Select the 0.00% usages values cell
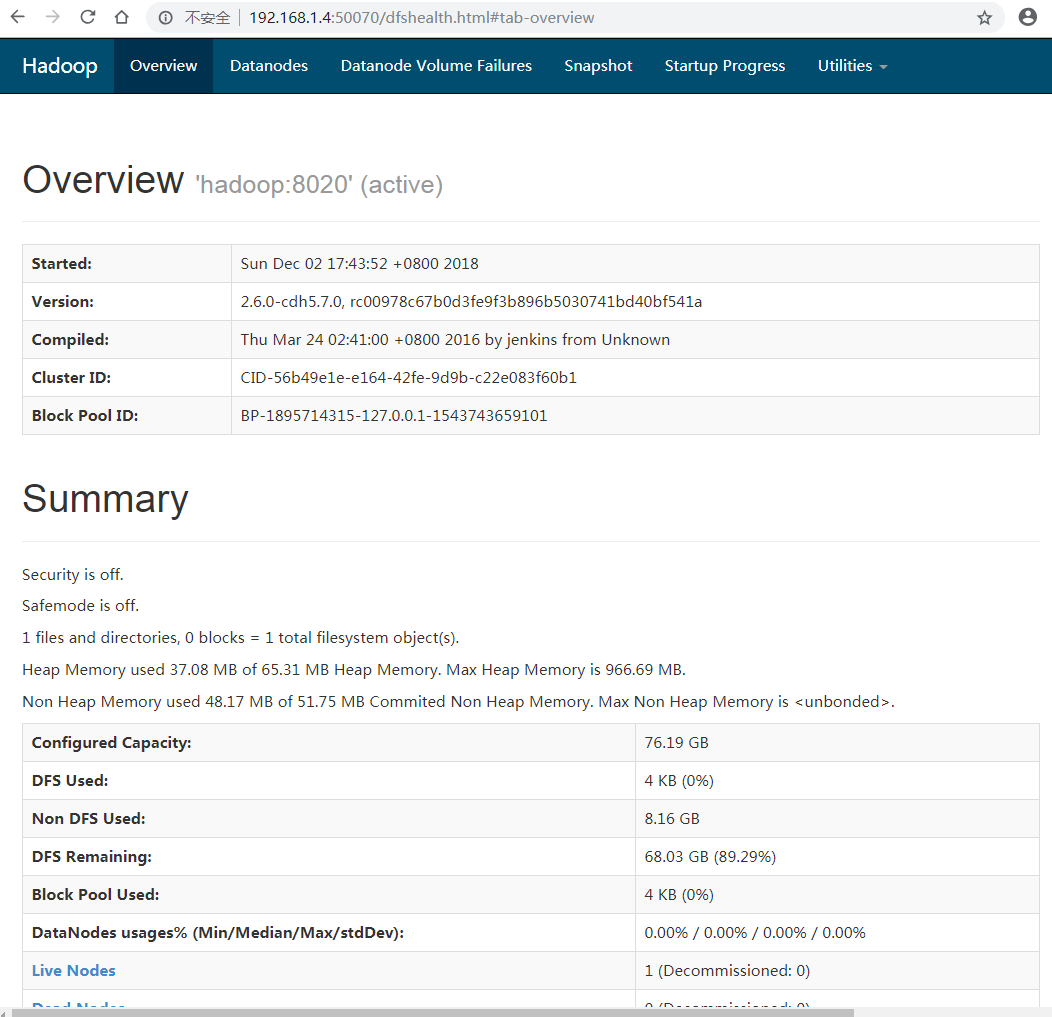 (x=837, y=933)
